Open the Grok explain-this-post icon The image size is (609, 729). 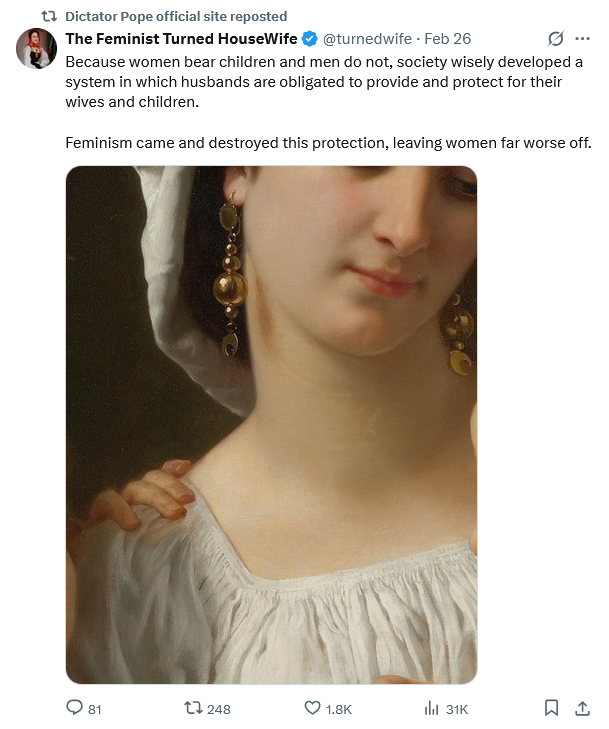coord(556,39)
